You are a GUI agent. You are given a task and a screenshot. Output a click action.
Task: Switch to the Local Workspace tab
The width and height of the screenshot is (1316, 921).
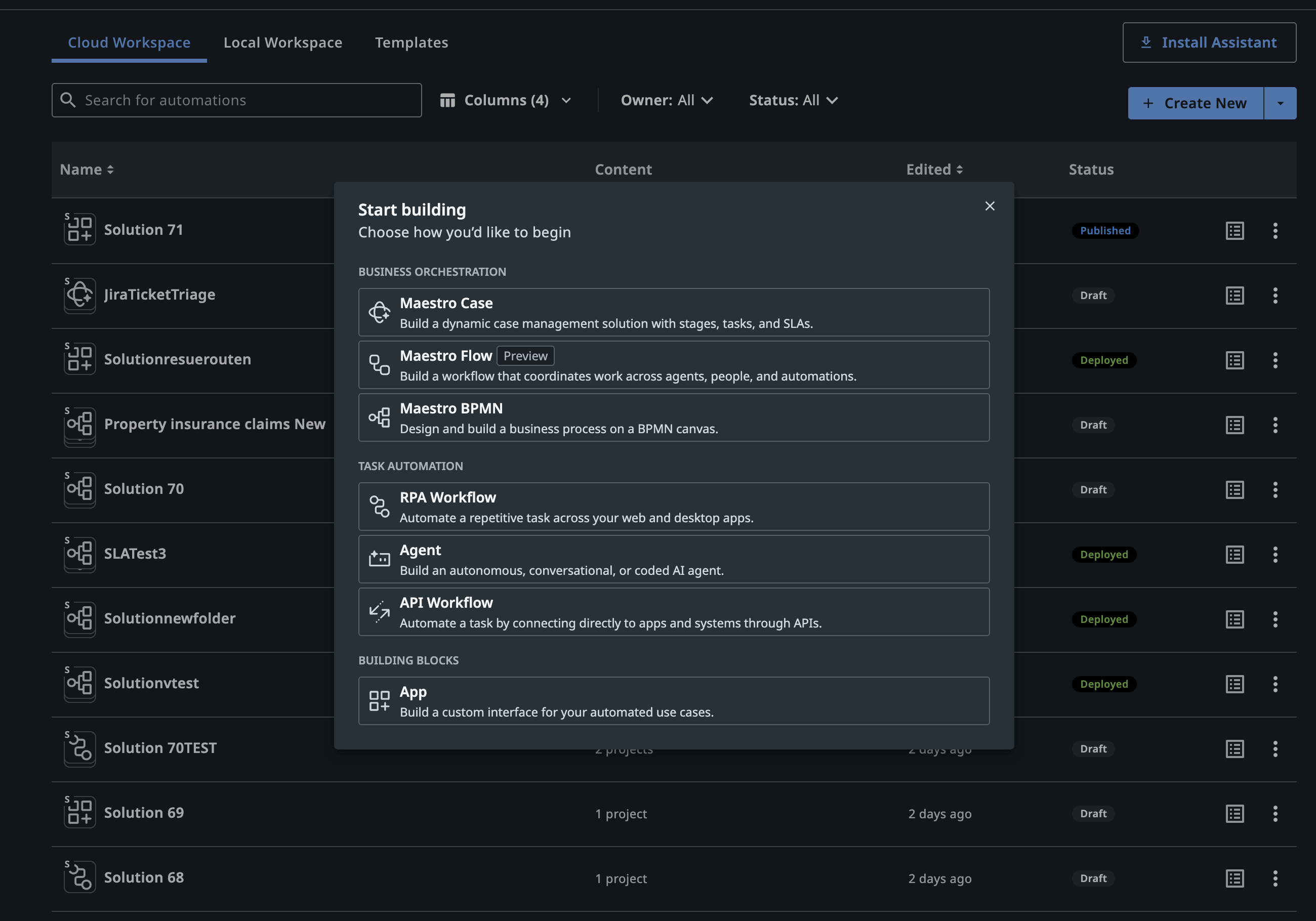pos(282,43)
